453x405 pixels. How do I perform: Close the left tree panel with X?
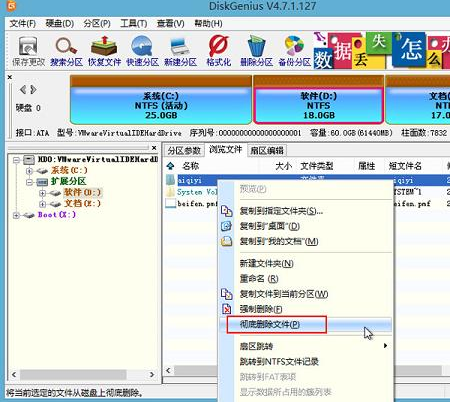[x=154, y=148]
